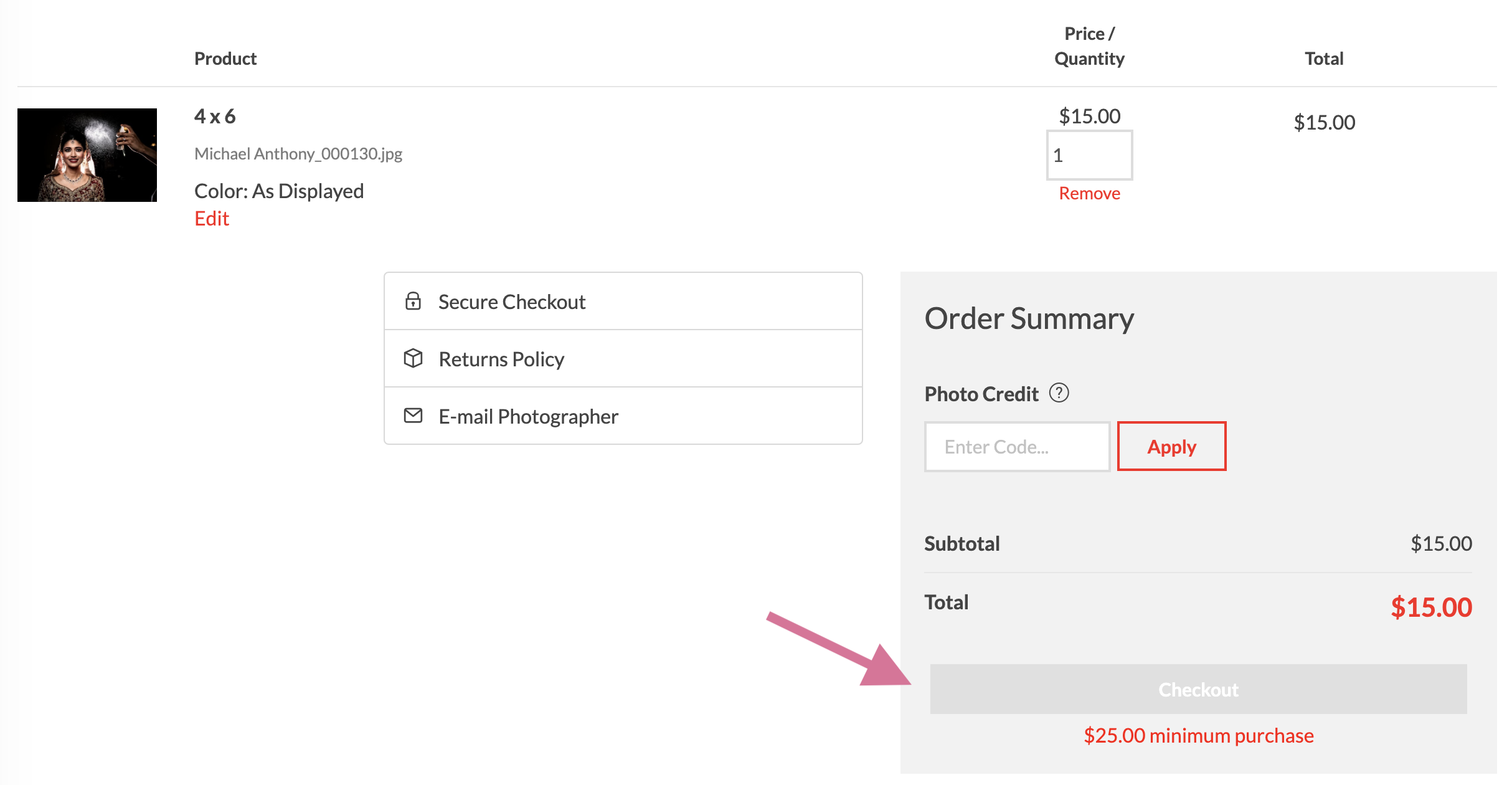Click the Secure Checkout lock icon
The image size is (1512, 785).
point(413,301)
